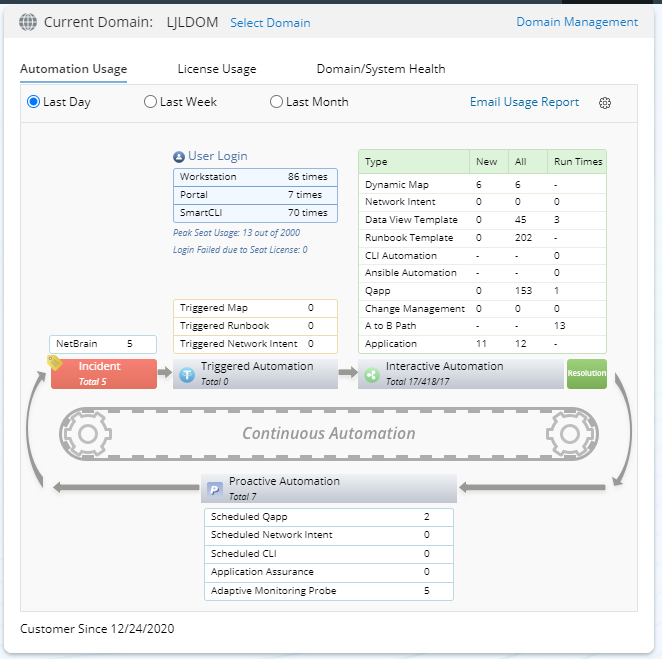Click the Portal 7 times row

(255, 195)
